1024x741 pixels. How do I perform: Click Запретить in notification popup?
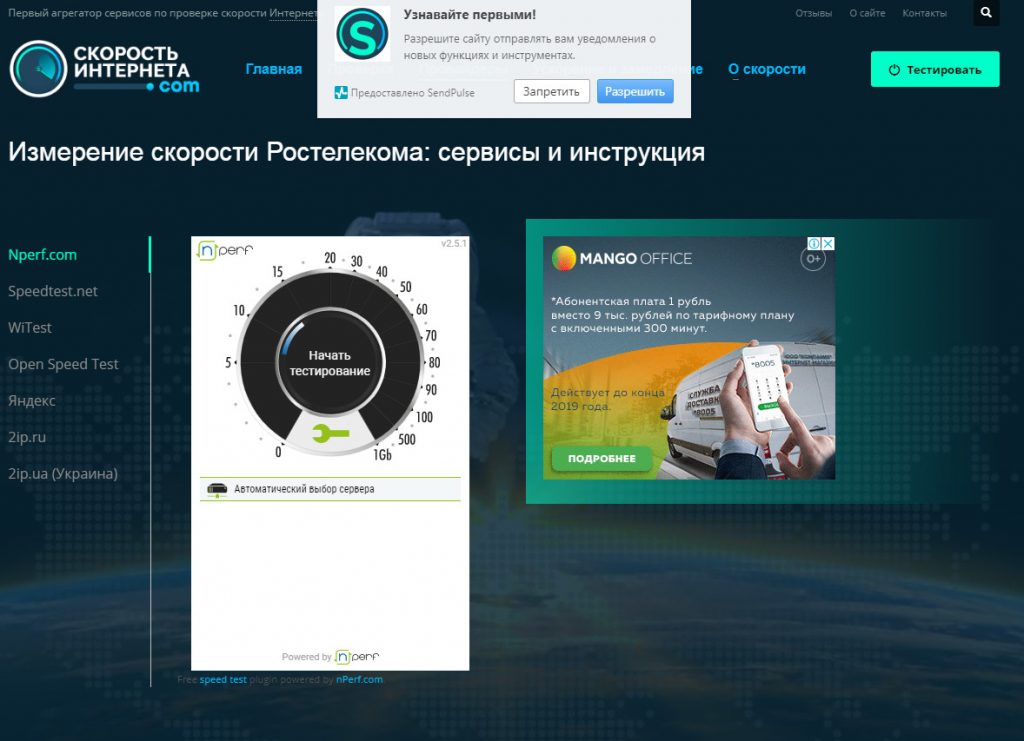point(551,91)
